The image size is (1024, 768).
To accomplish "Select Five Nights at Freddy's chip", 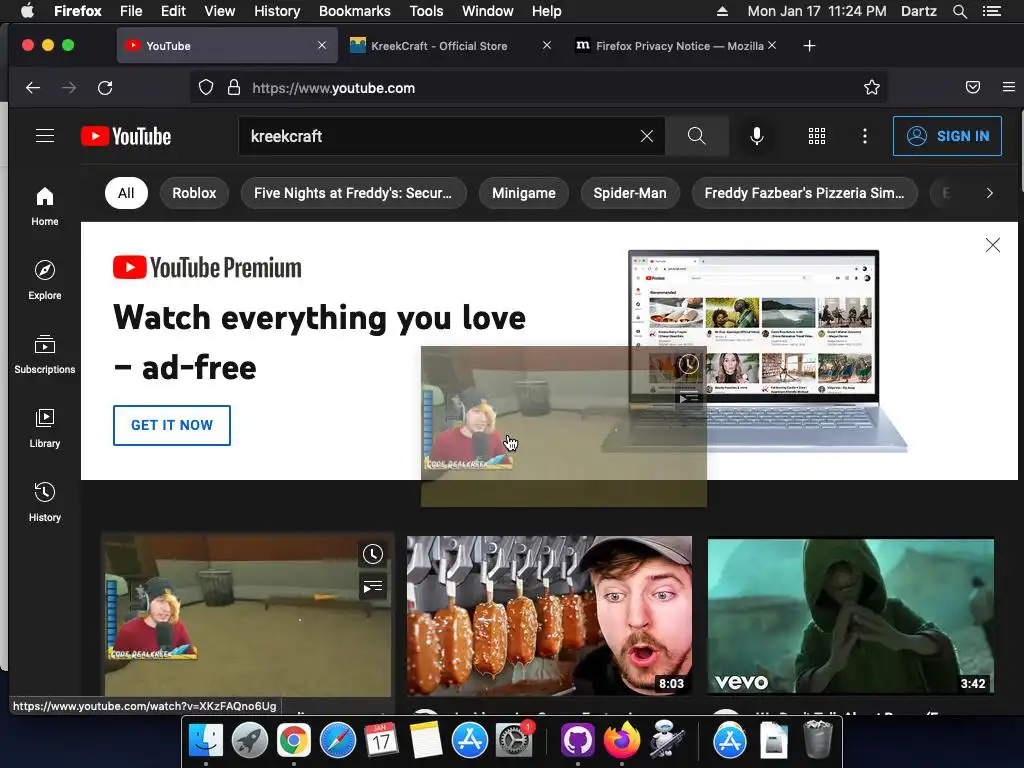I will (x=353, y=193).
